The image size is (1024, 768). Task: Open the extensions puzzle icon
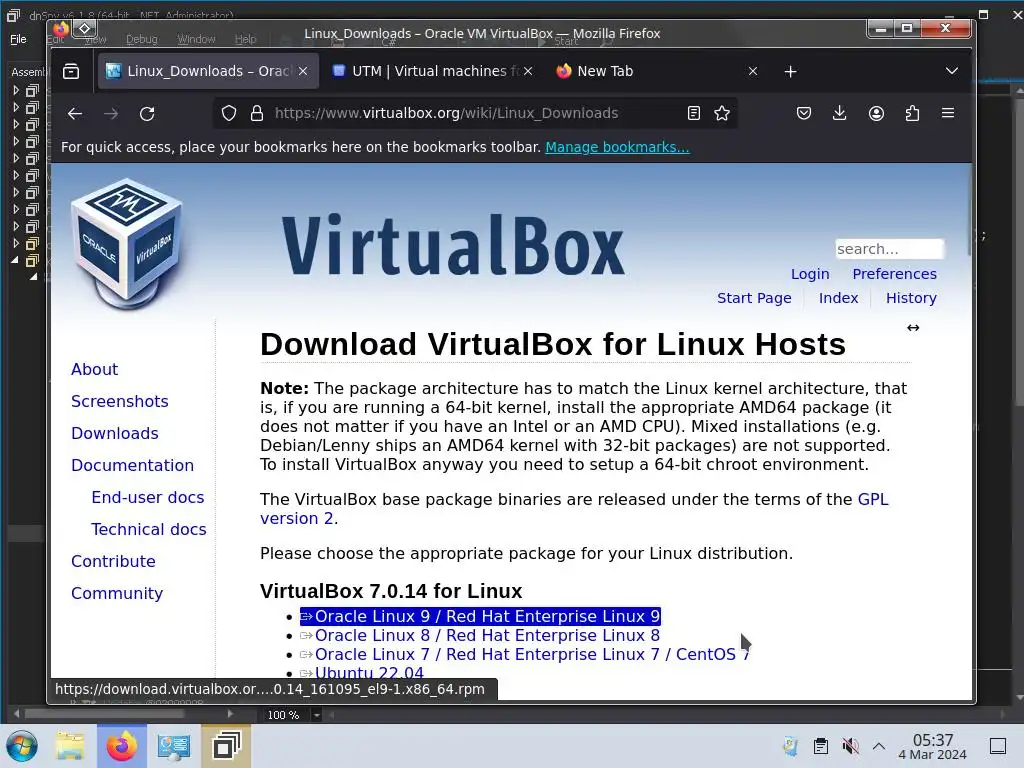[x=912, y=113]
